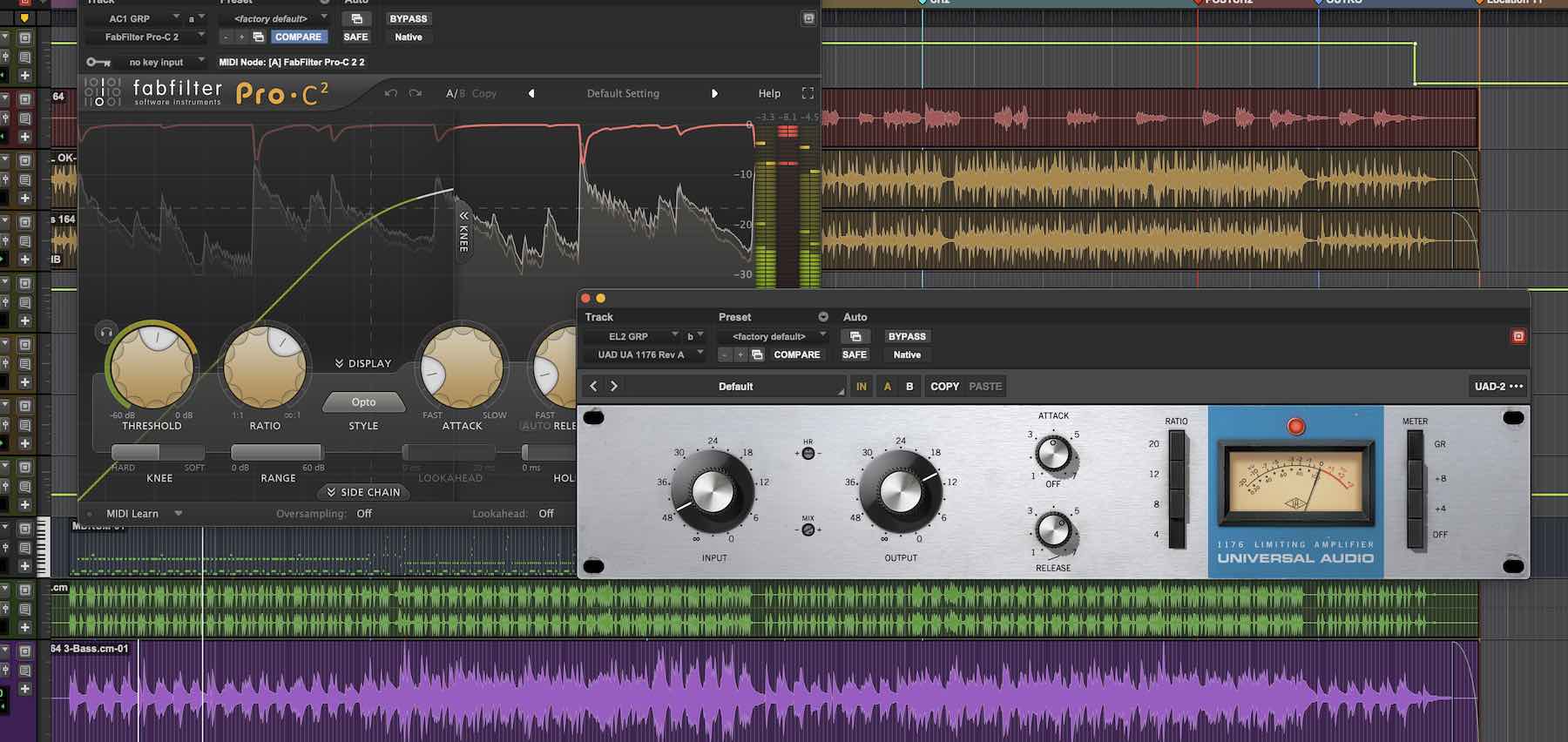The width and height of the screenshot is (1568, 742).
Task: Click the RANGE slider in Pro-C 2
Action: [277, 452]
